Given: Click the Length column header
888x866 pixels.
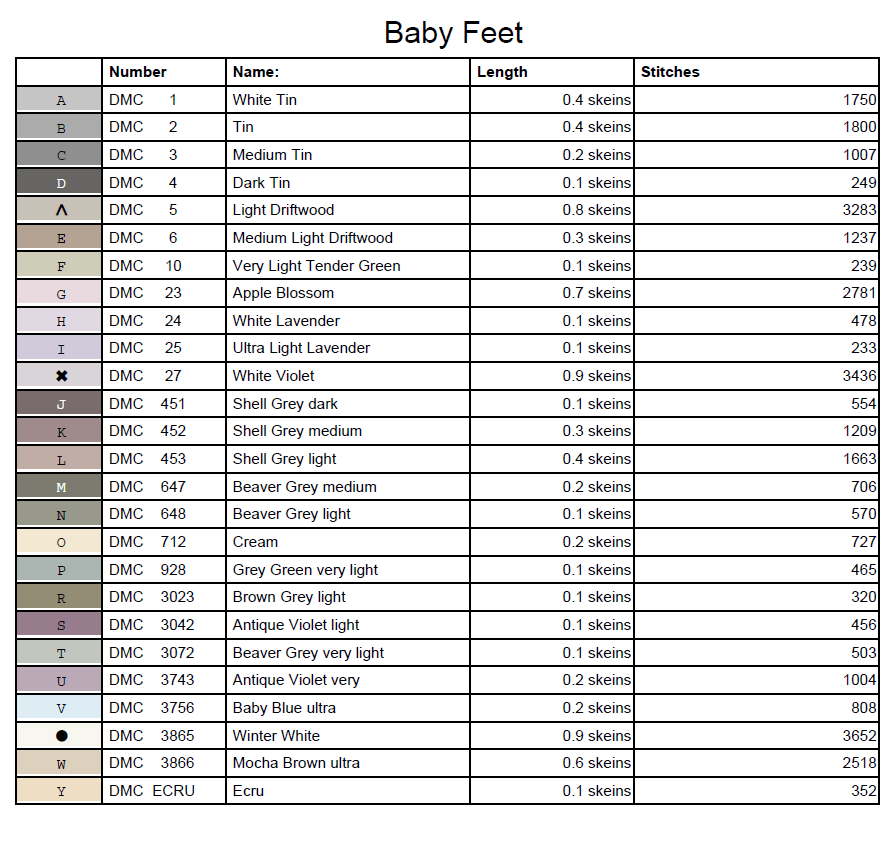Looking at the screenshot, I should (x=502, y=72).
